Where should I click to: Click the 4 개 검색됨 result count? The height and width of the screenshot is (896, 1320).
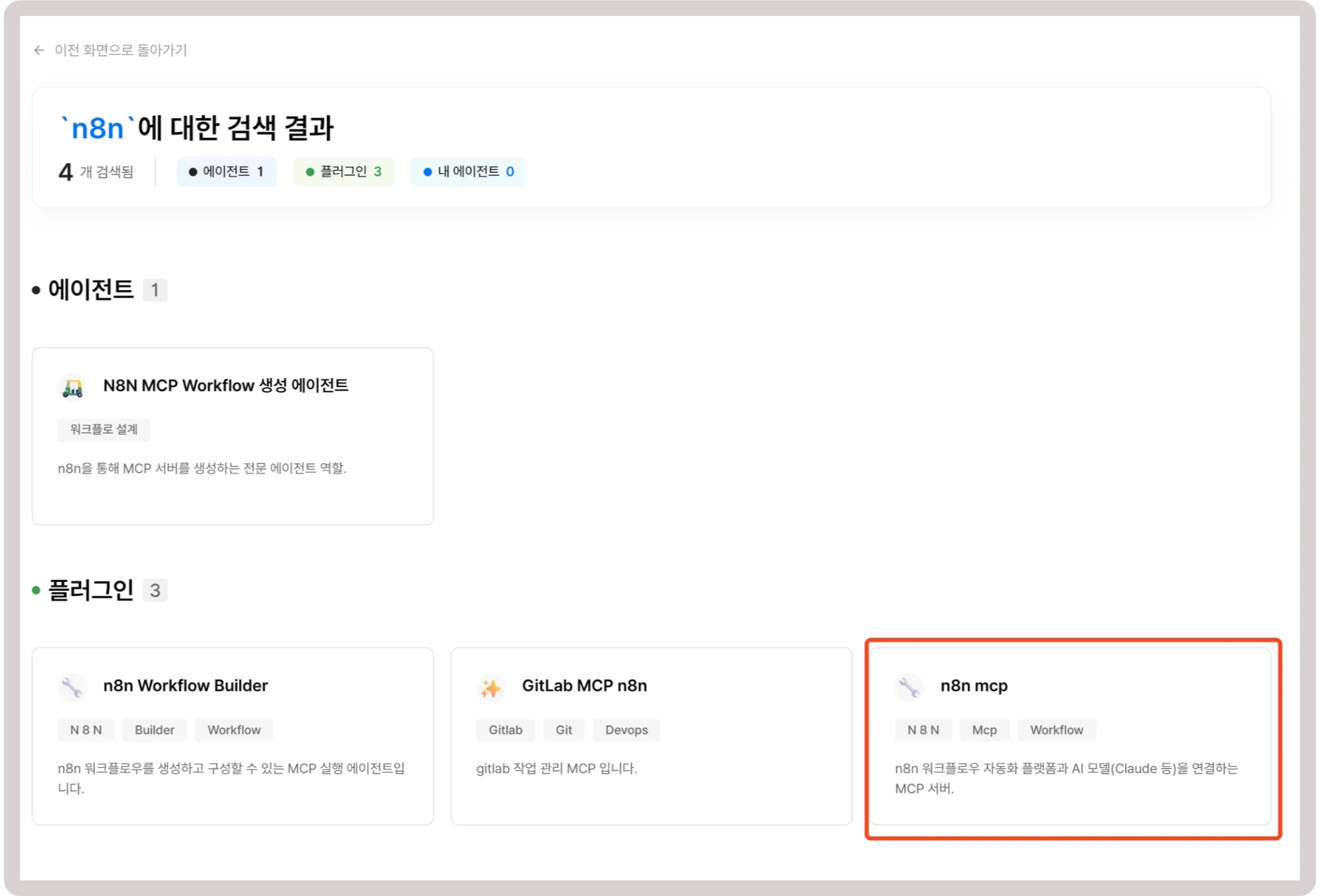click(x=96, y=173)
